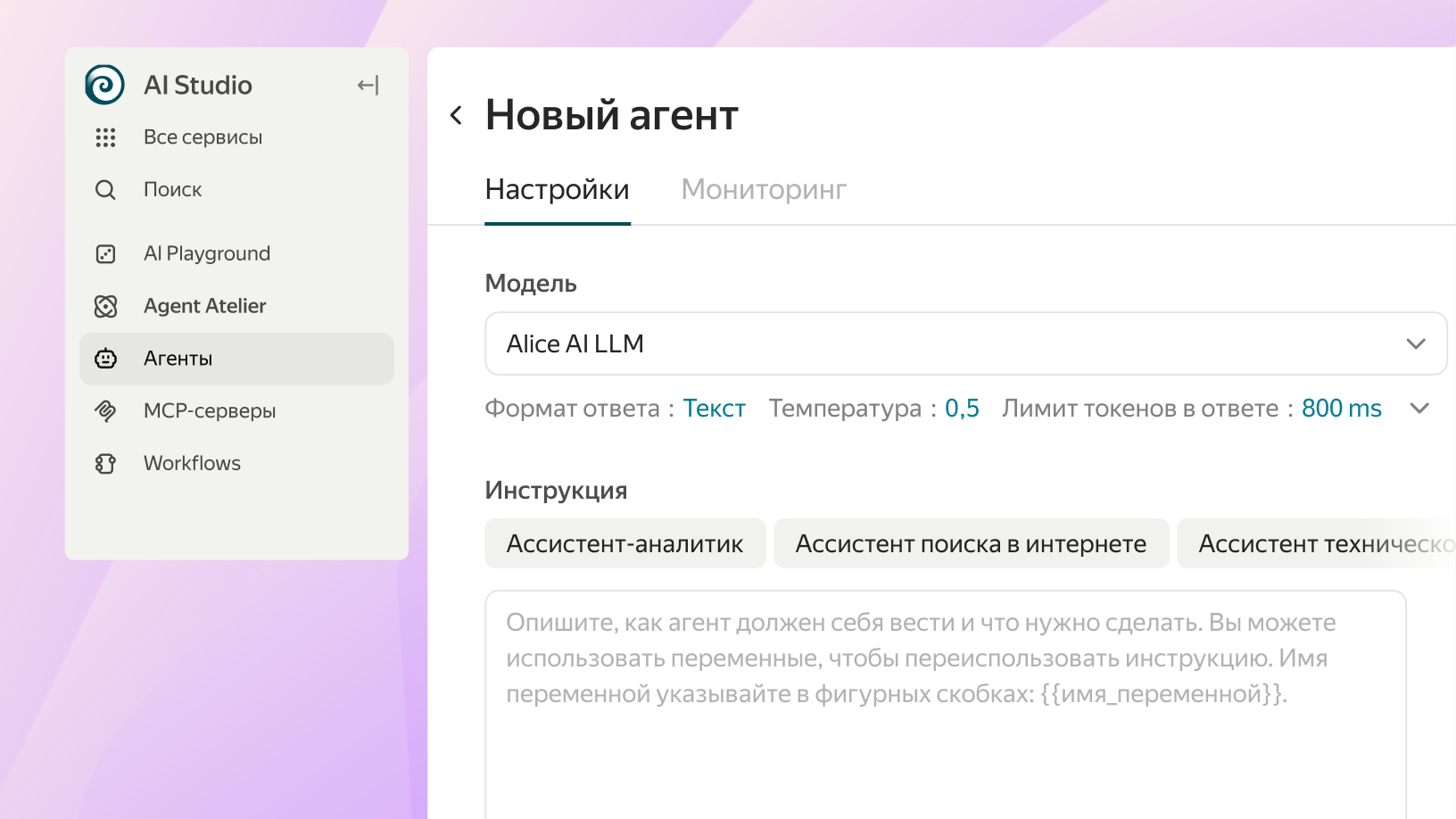Choose the Ассистент-аналитик instruction template

(625, 543)
